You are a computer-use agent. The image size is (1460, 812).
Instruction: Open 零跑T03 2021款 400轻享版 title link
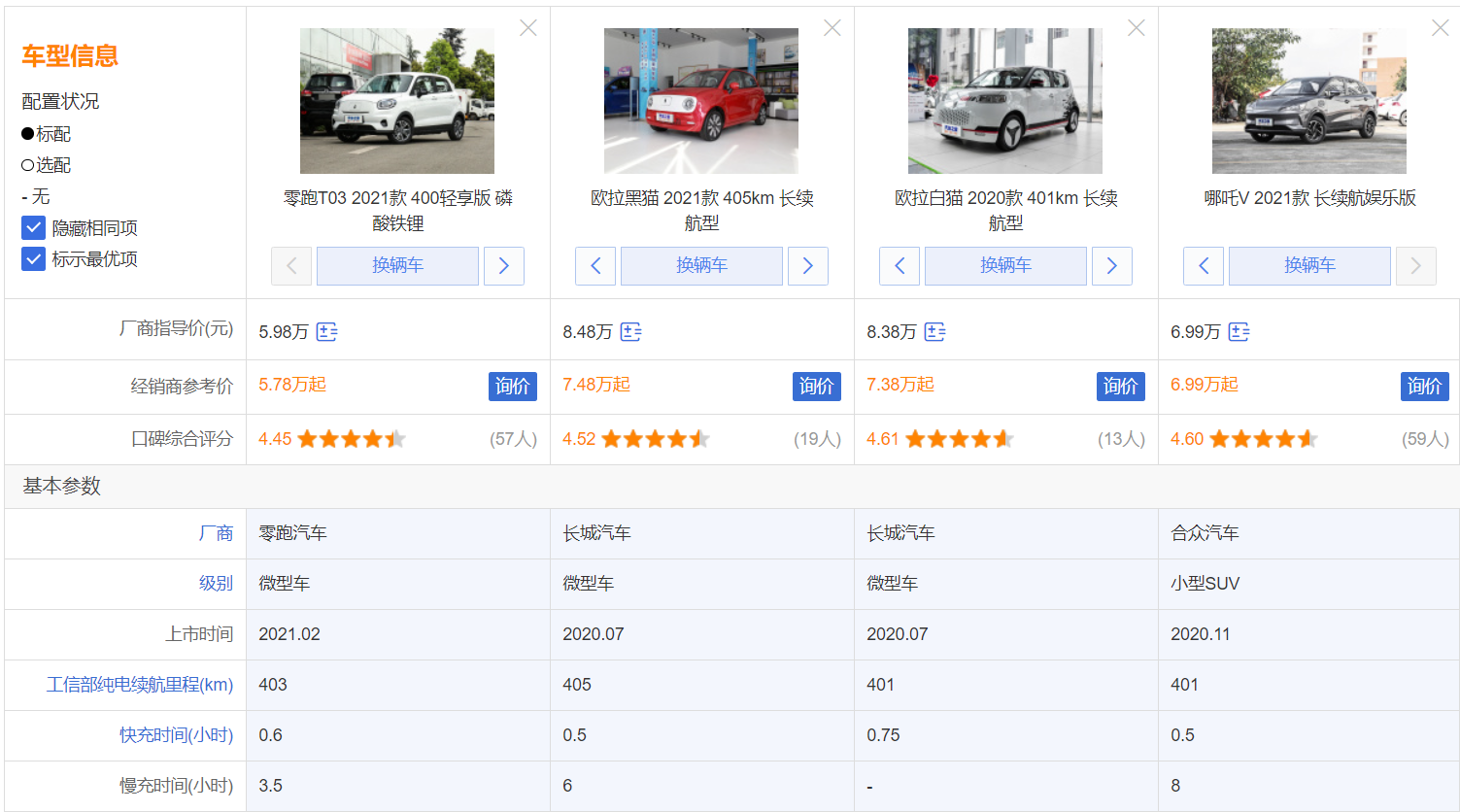point(398,211)
